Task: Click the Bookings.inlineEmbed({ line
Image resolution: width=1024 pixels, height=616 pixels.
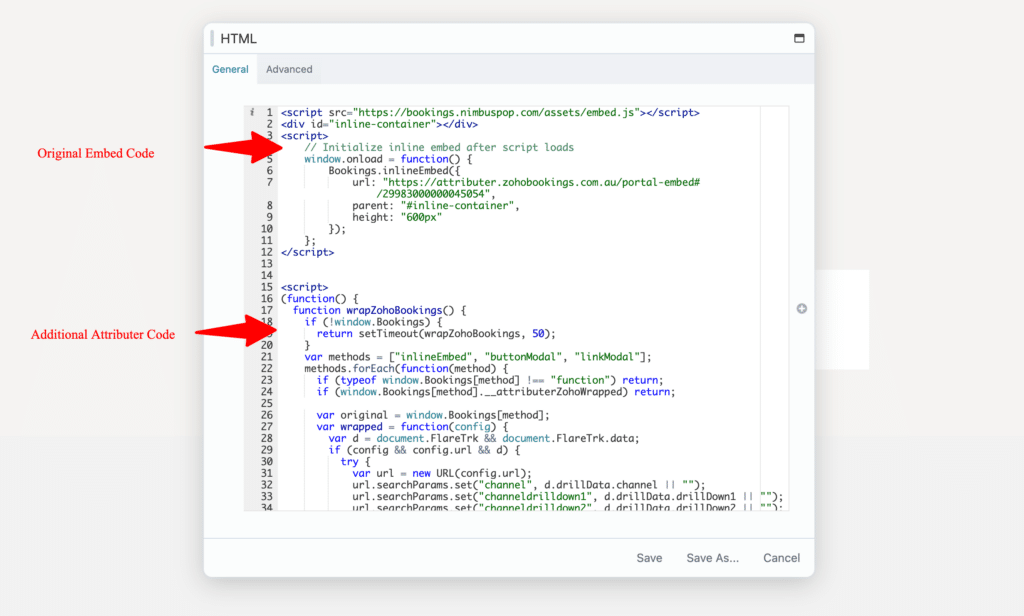Action: point(394,170)
